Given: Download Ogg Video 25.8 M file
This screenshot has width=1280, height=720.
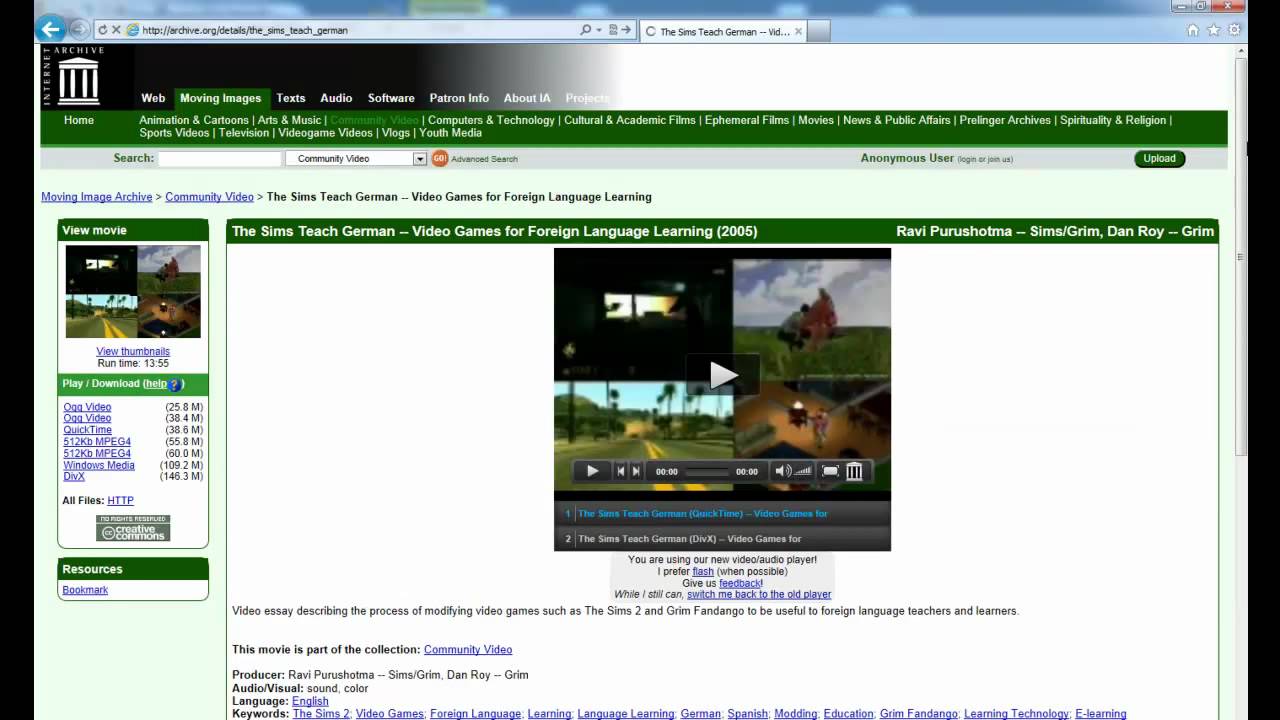Looking at the screenshot, I should coord(87,407).
